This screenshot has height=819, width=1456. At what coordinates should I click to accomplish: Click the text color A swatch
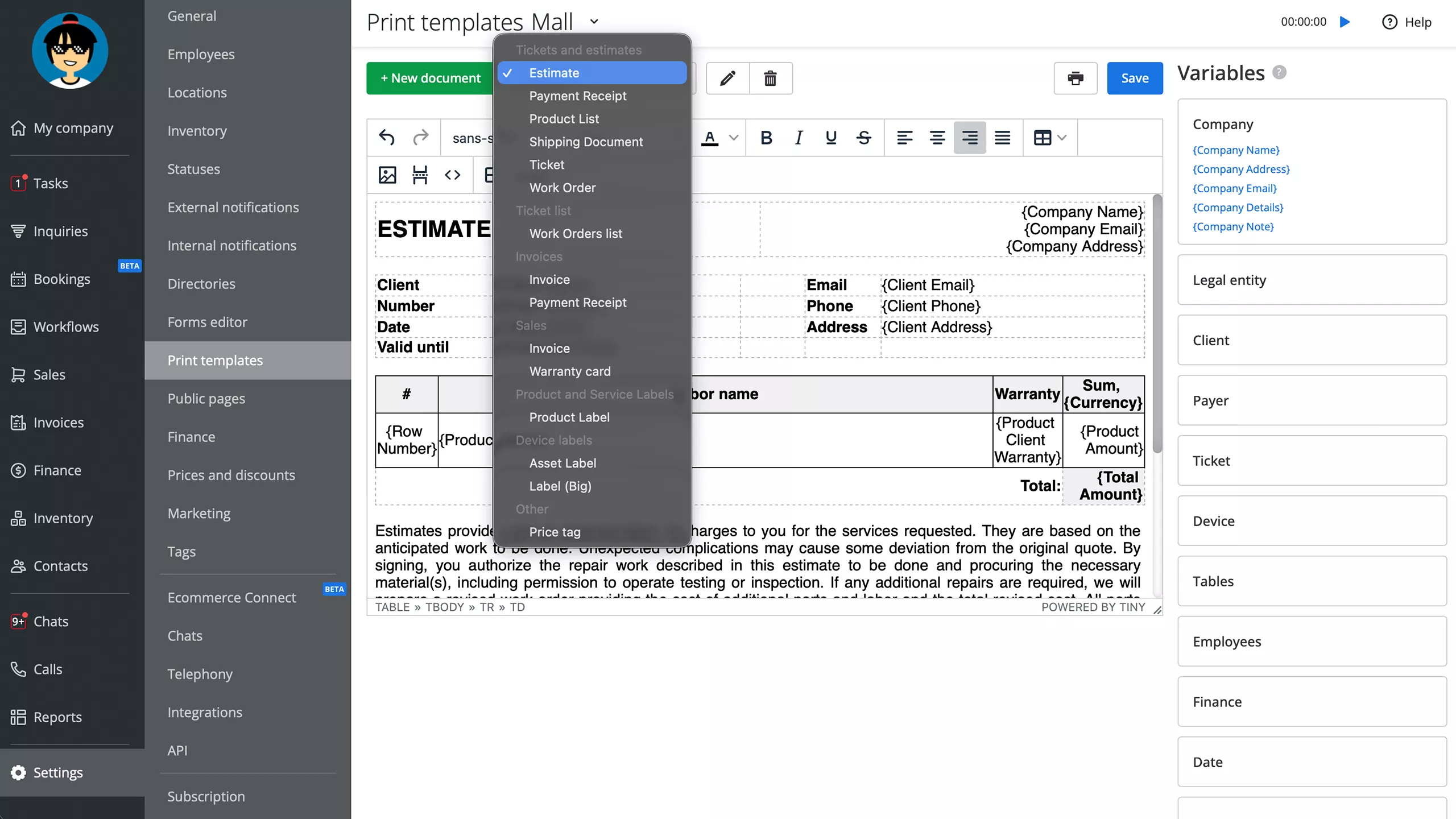pos(709,138)
